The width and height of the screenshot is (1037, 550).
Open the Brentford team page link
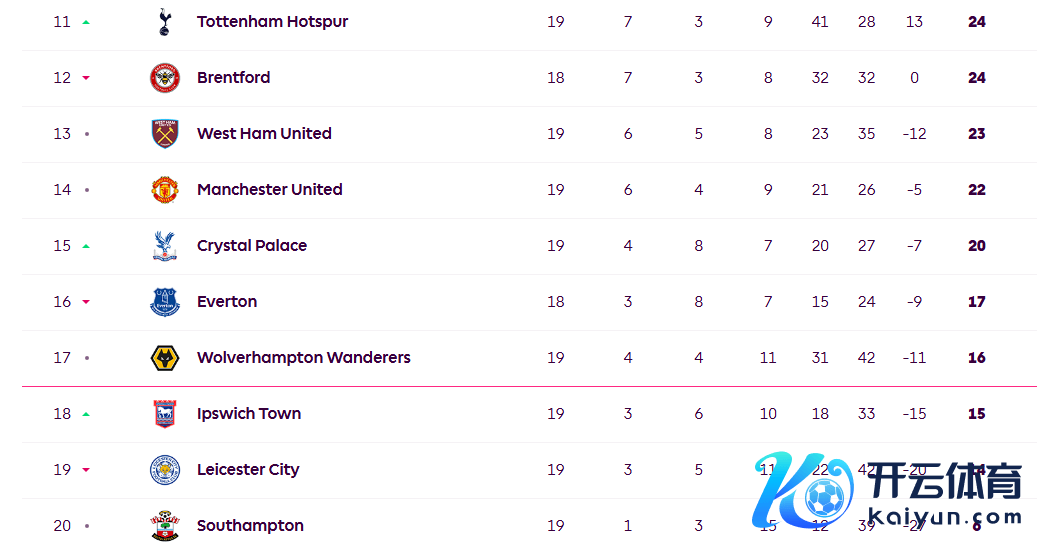(233, 78)
